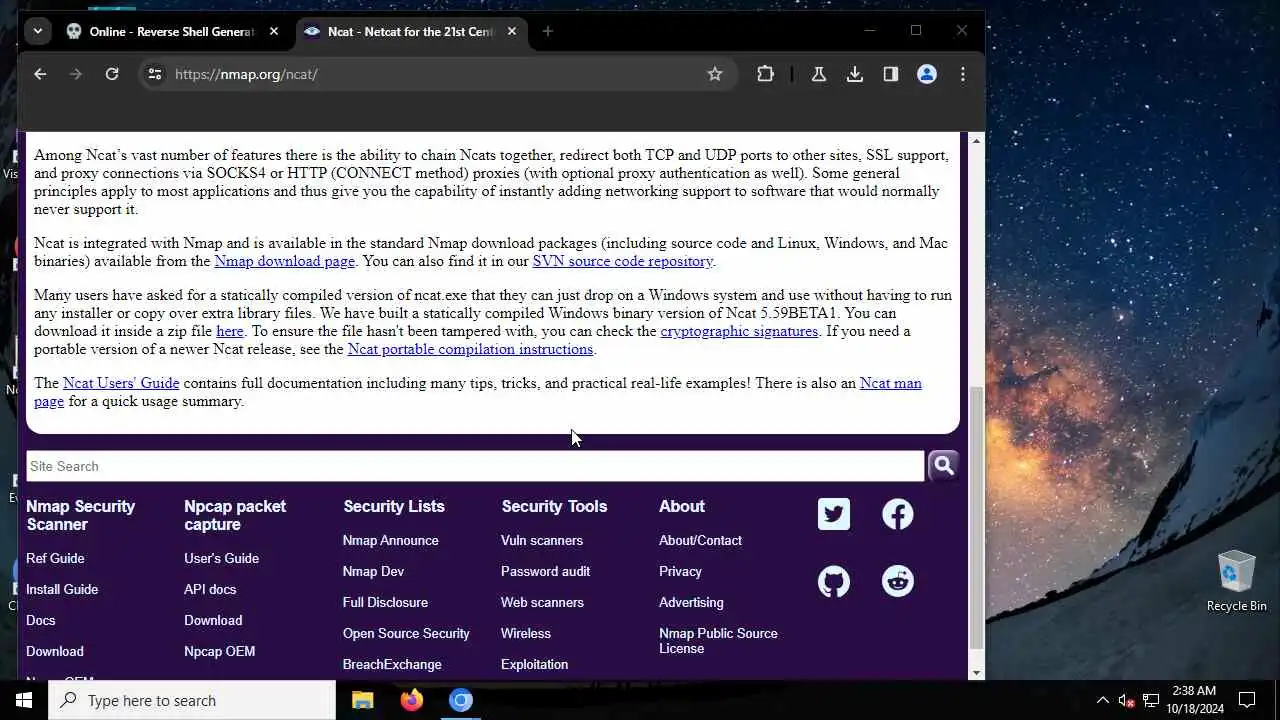This screenshot has height=720, width=1280.
Task: Open Nmap Announce link
Action: (x=390, y=540)
